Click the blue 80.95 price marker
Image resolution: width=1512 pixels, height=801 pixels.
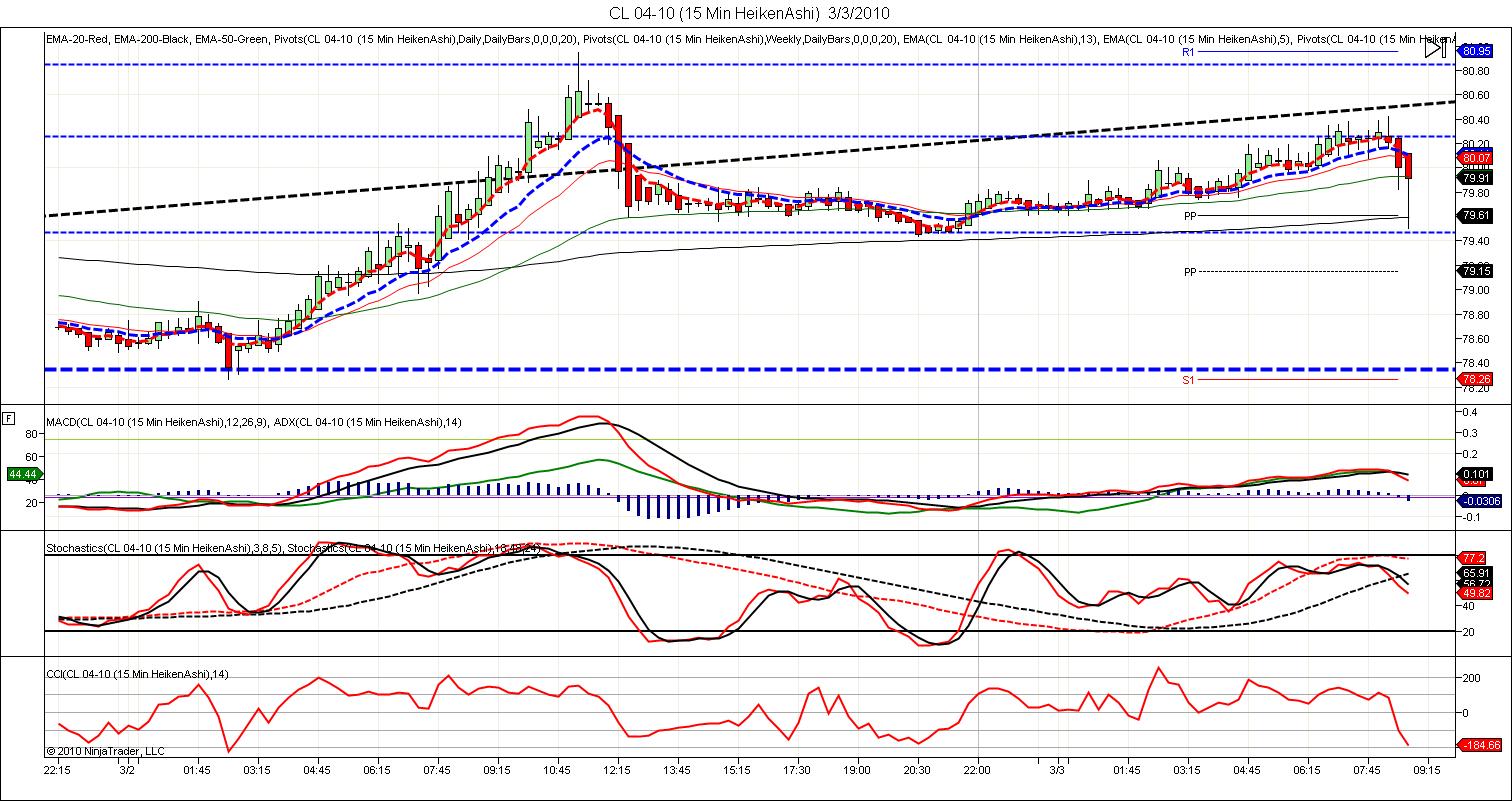click(1476, 50)
